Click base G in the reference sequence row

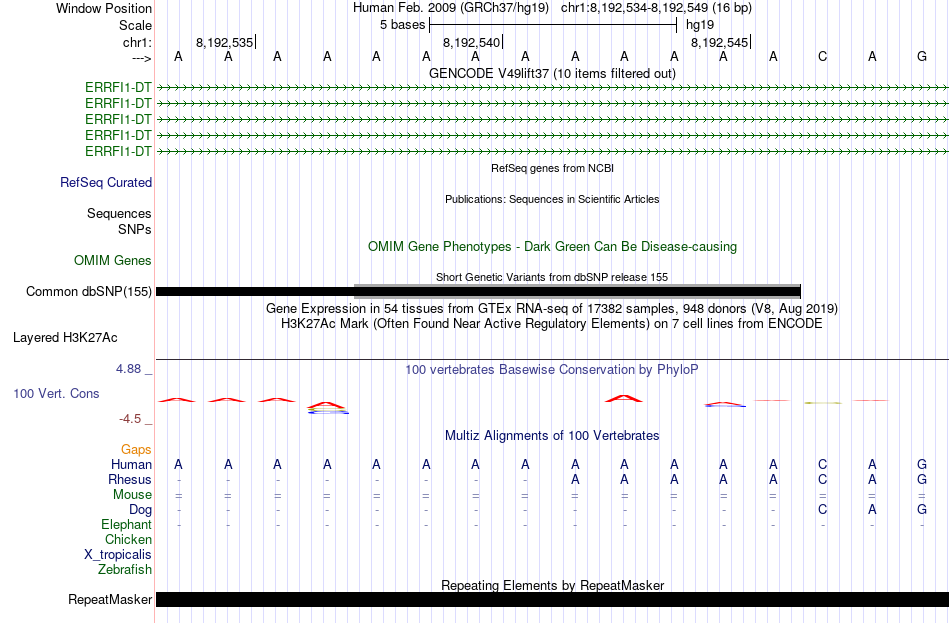point(922,56)
